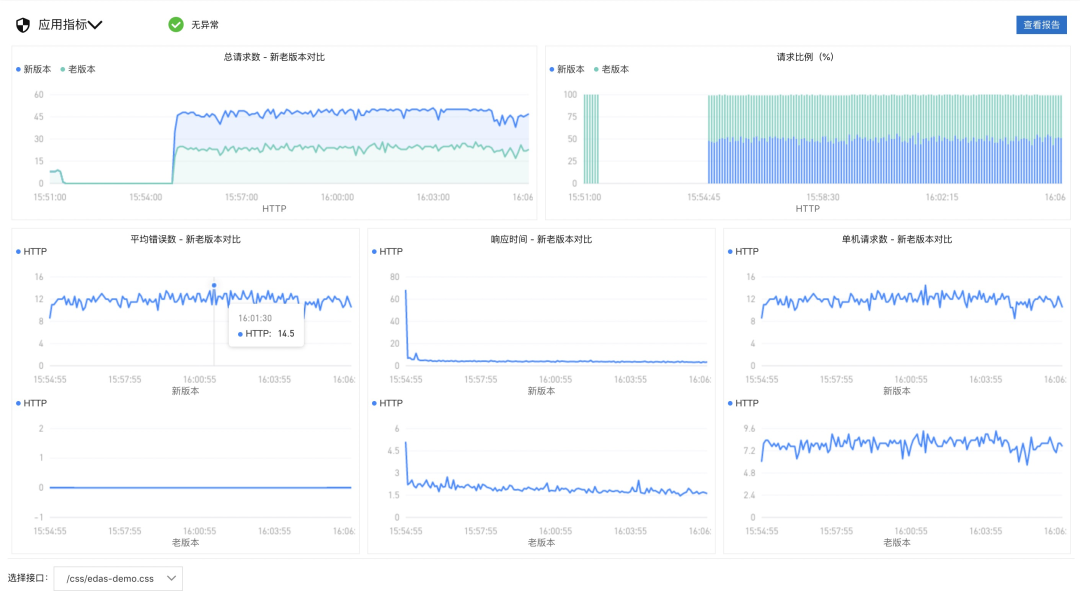The height and width of the screenshot is (599, 1080).
Task: Click the shield icon beside 应用指标
Action: click(x=23, y=25)
